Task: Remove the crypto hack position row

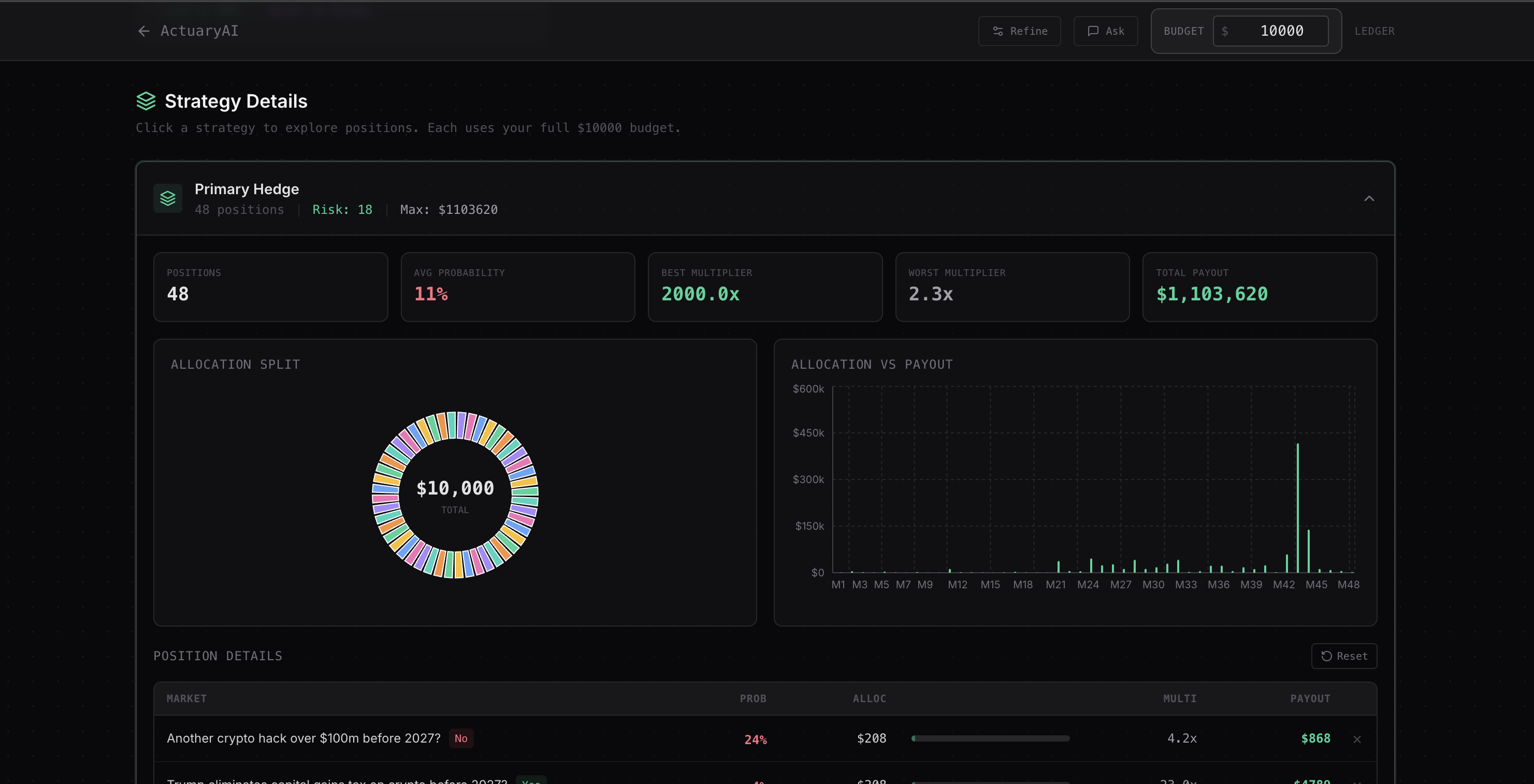Action: (1357, 739)
